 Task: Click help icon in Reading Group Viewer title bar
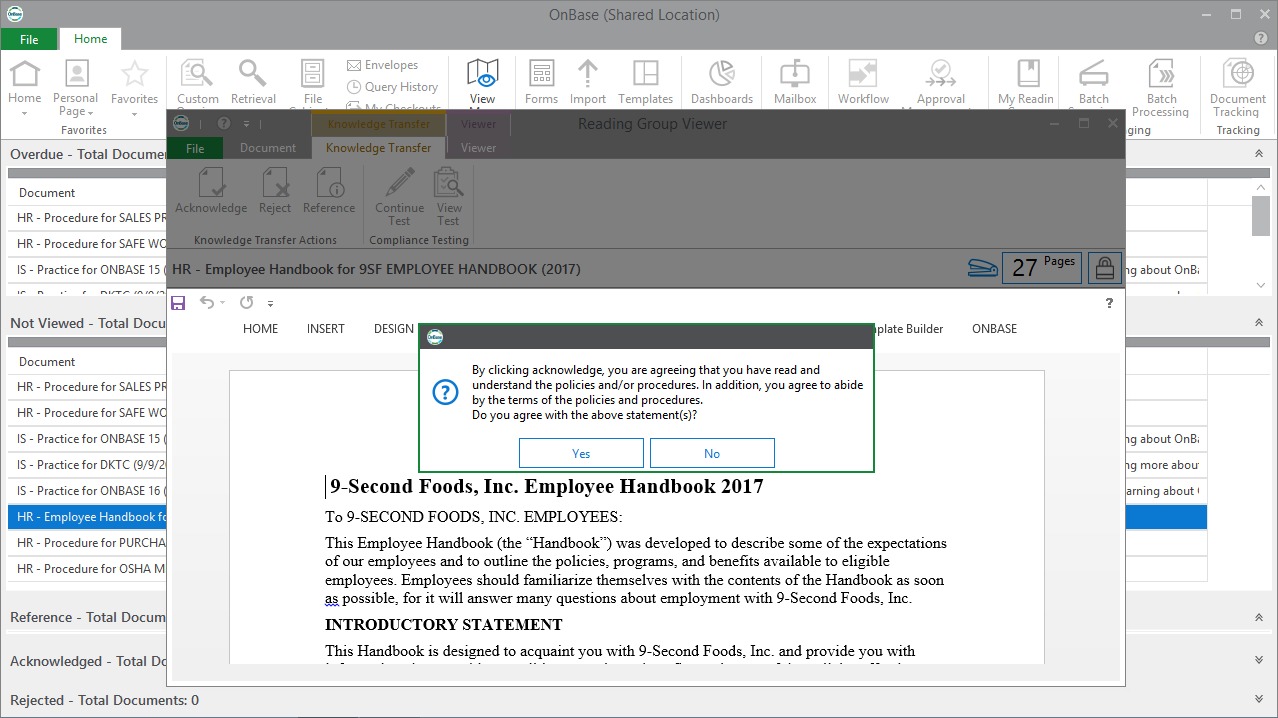pos(223,124)
